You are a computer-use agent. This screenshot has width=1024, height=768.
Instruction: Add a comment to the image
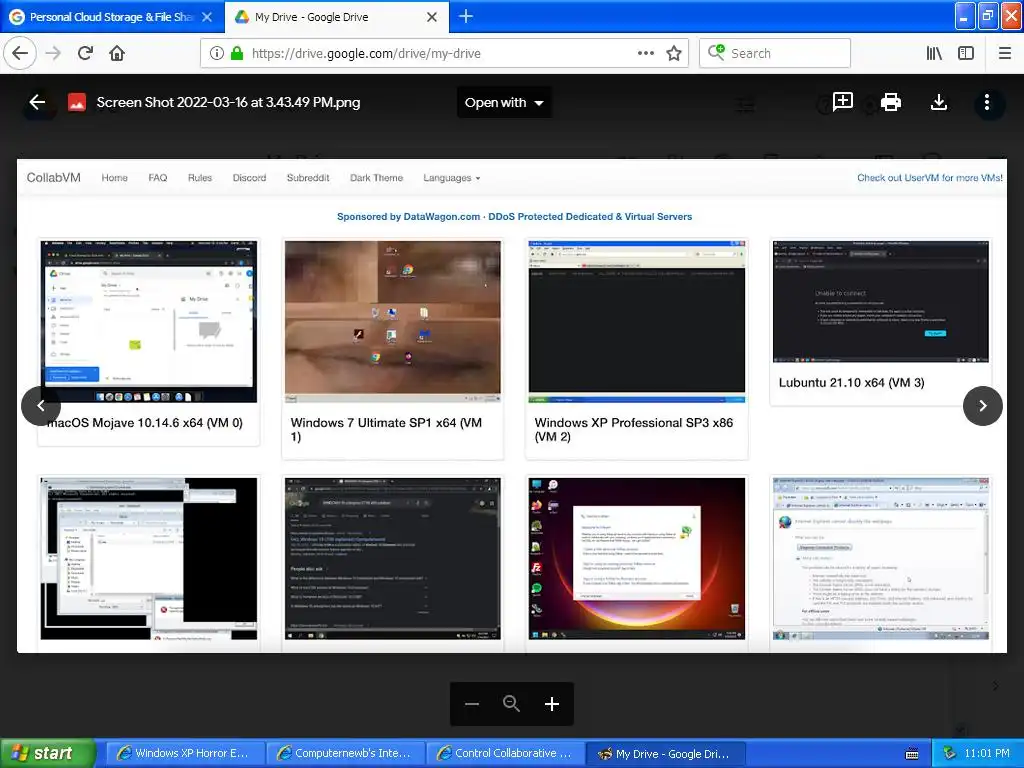[x=842, y=102]
